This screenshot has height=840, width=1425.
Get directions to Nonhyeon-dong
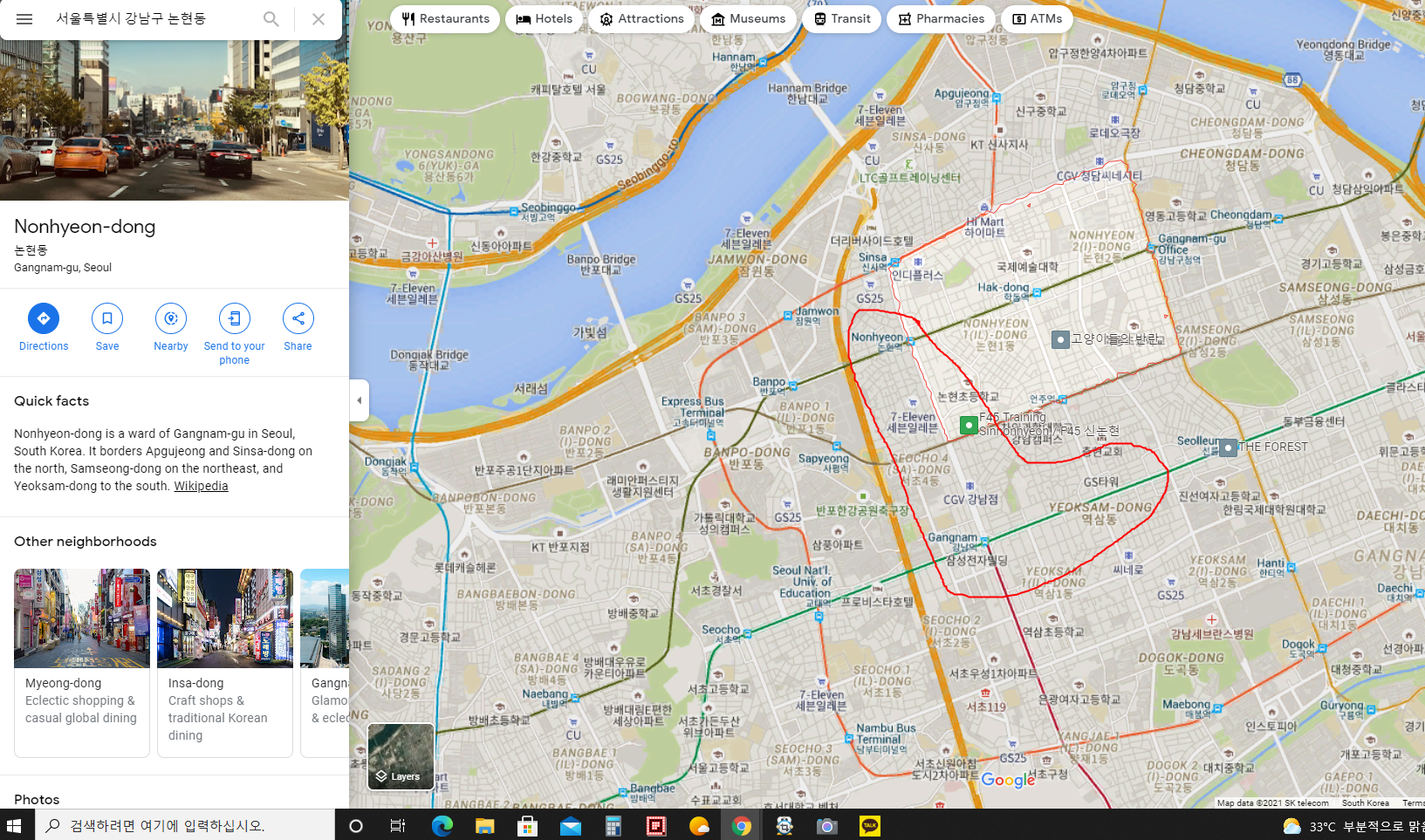click(x=44, y=318)
